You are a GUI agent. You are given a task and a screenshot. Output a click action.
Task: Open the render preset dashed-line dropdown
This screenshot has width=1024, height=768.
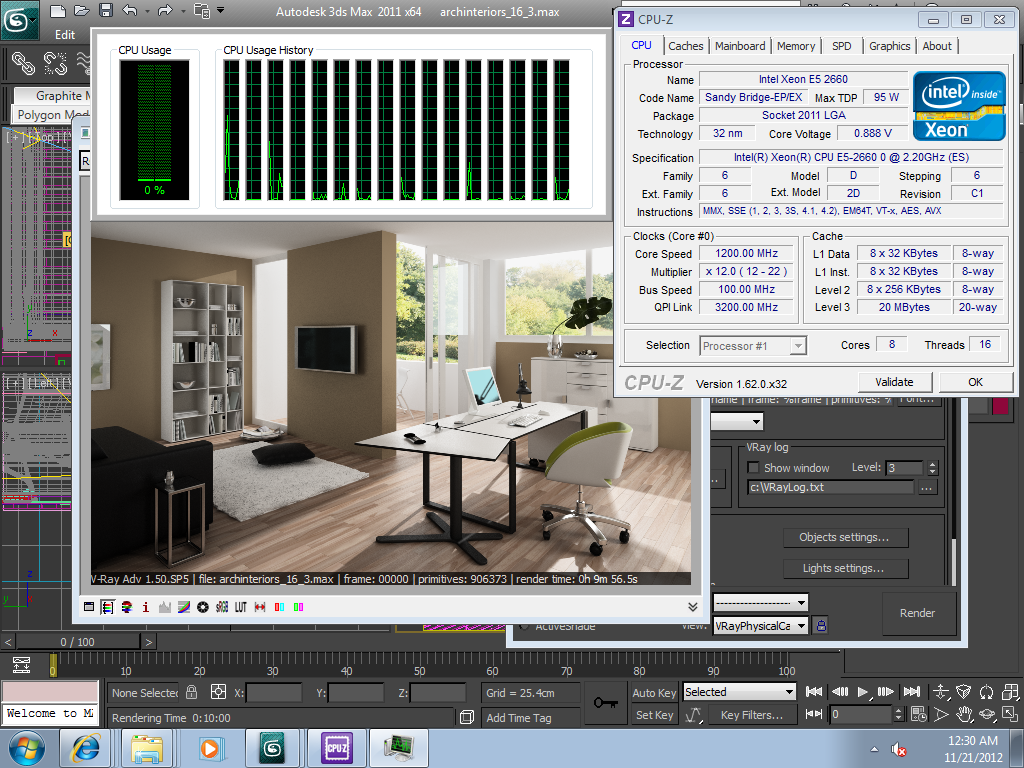[x=760, y=602]
